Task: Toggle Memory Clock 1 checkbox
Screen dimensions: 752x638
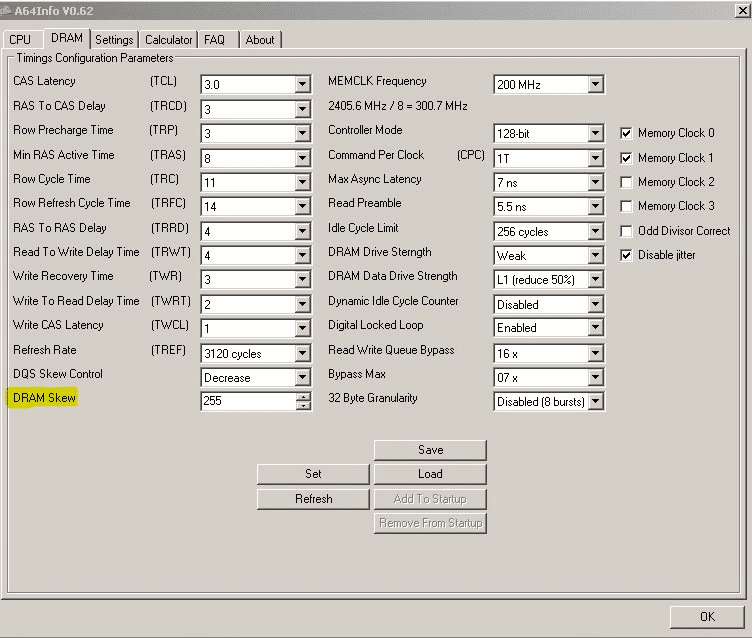Action: (626, 158)
